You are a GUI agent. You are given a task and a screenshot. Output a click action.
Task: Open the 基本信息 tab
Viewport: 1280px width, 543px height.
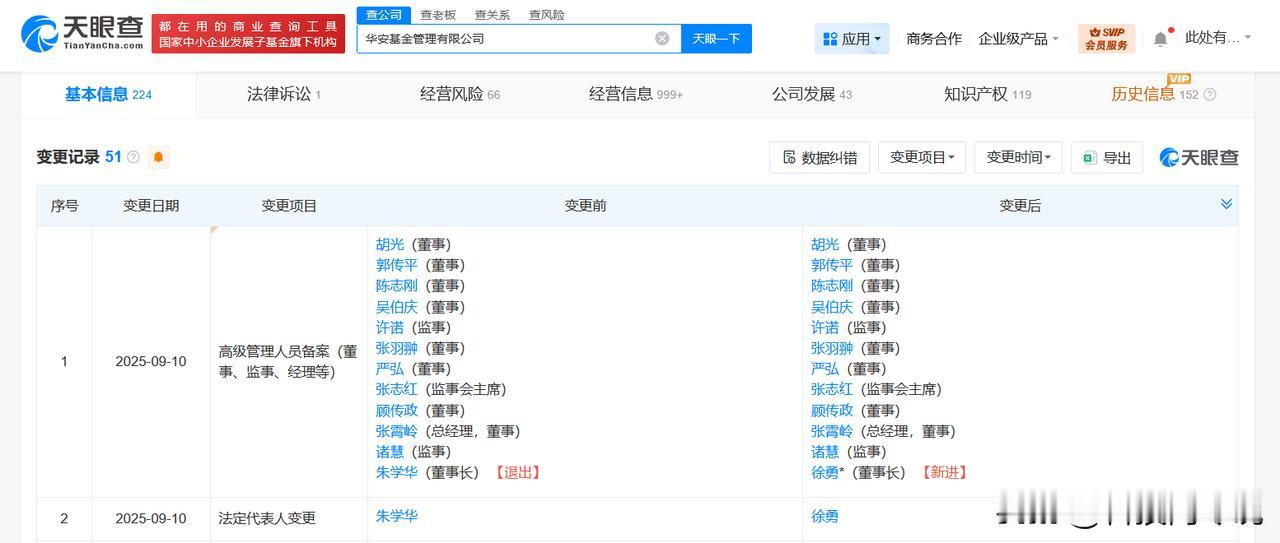[108, 94]
